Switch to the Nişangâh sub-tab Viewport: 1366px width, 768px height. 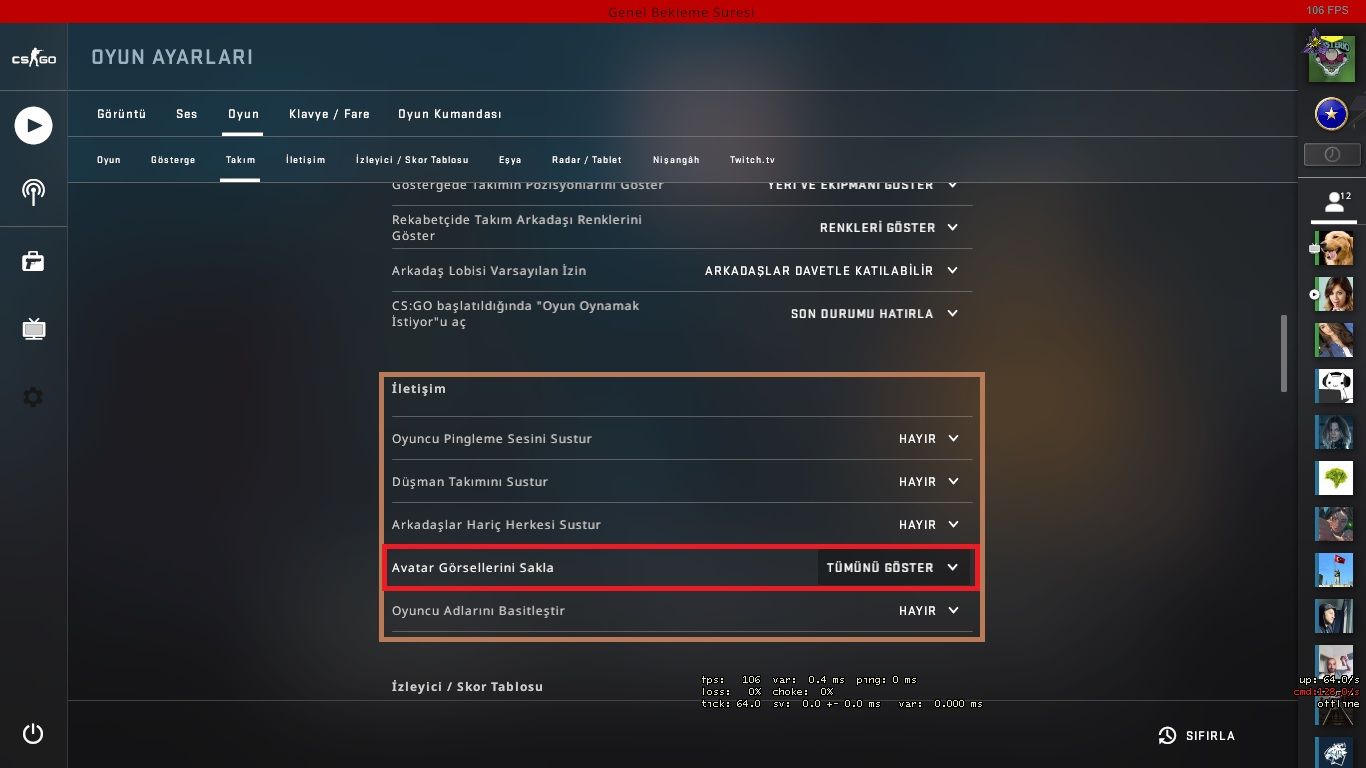coord(676,160)
